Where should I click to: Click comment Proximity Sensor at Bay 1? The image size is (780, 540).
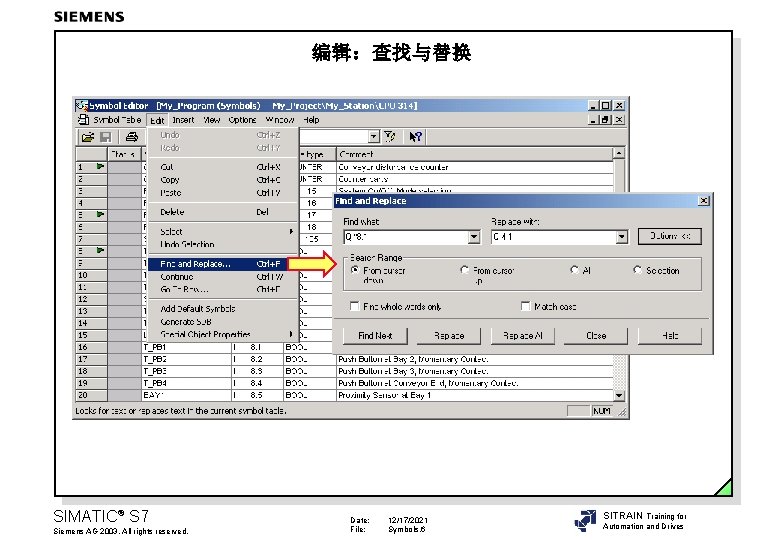tap(475, 395)
